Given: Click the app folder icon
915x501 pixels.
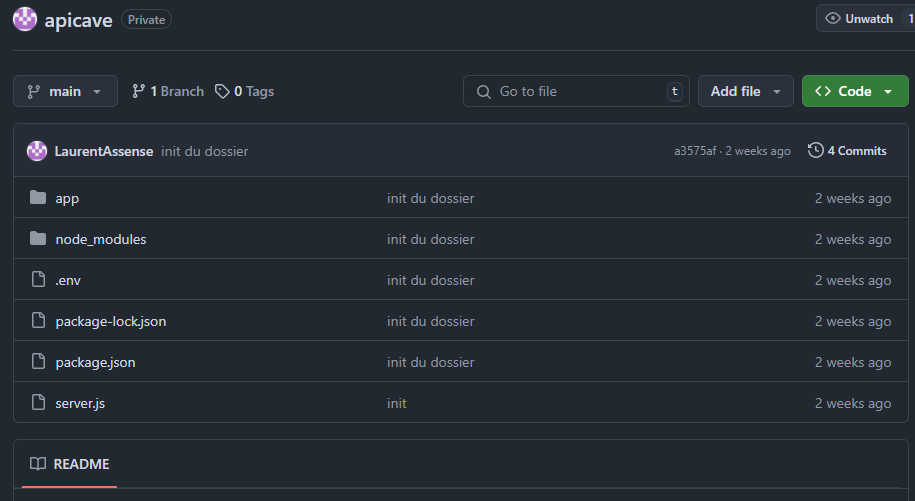Looking at the screenshot, I should [38, 198].
